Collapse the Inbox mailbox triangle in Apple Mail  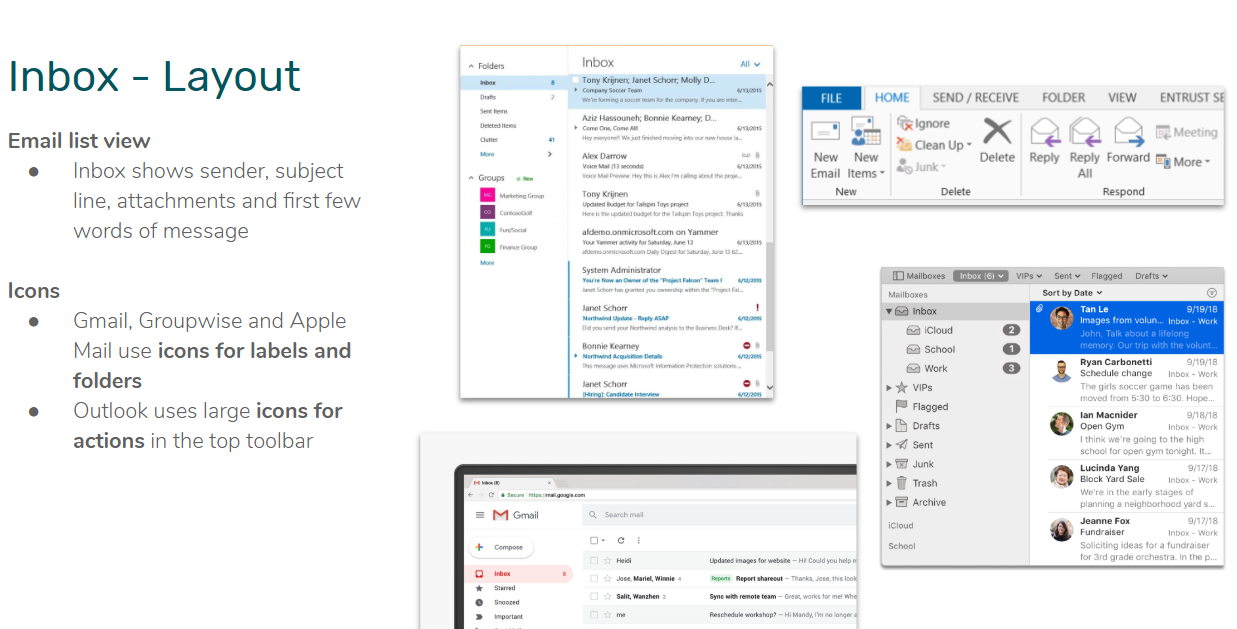889,311
